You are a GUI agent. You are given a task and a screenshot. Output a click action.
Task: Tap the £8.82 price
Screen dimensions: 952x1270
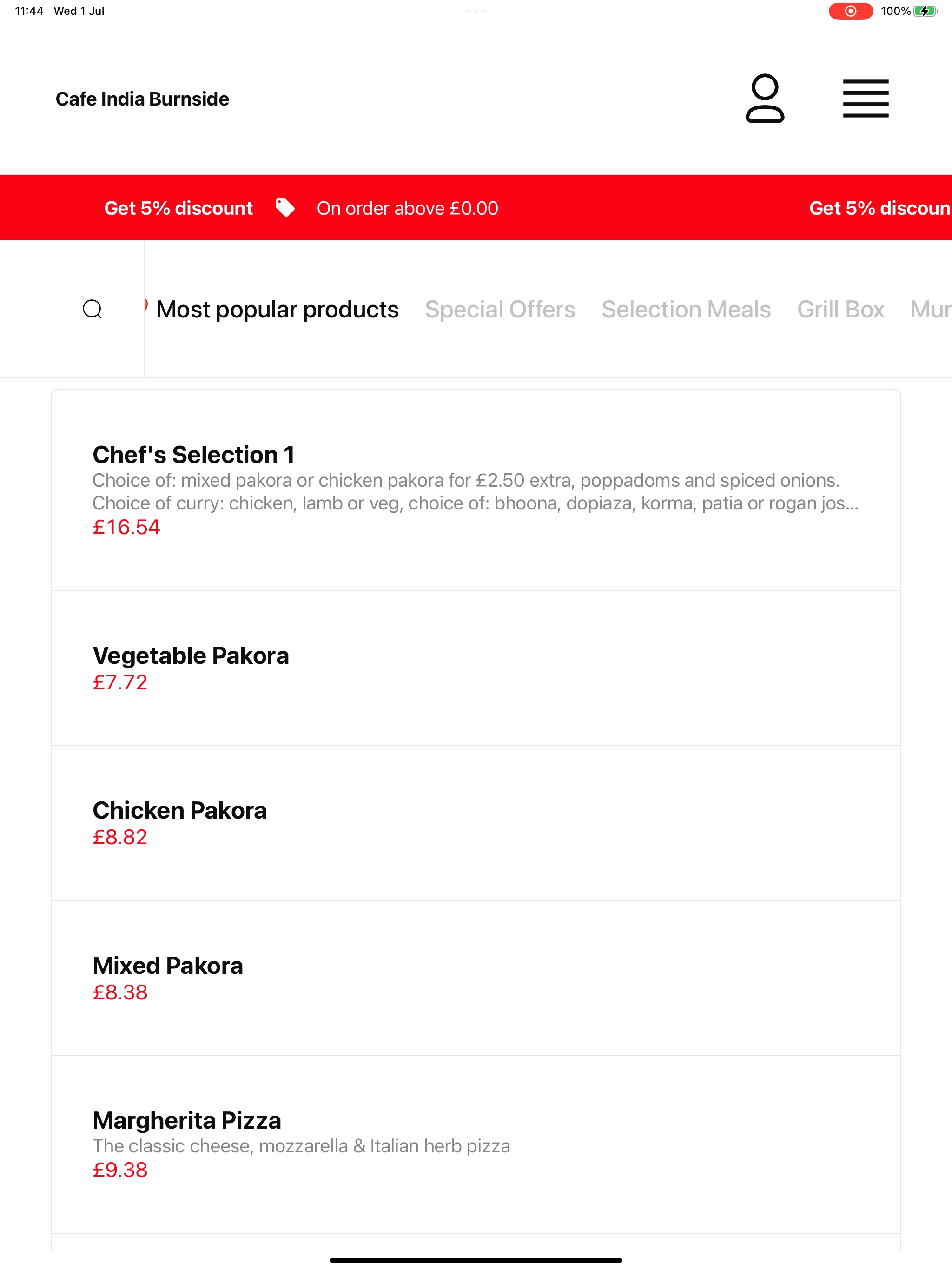point(120,837)
